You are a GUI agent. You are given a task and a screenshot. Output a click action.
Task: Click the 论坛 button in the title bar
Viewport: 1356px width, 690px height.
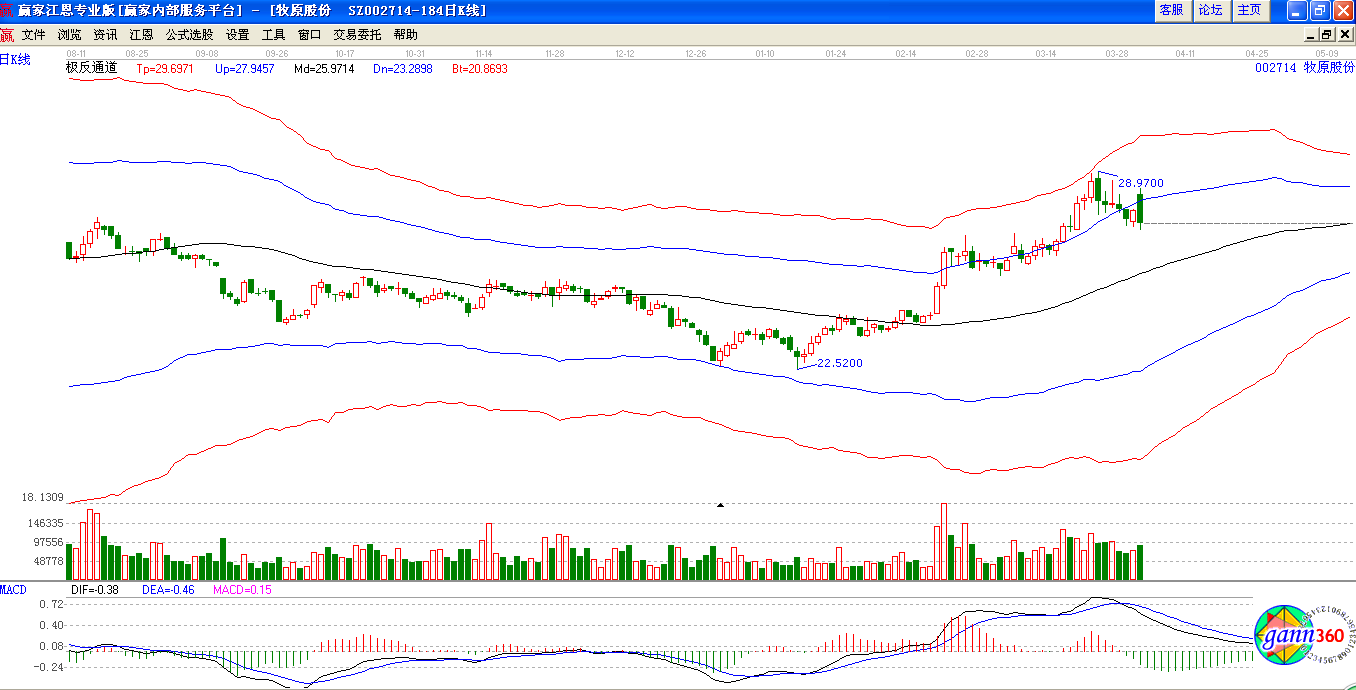pos(1210,10)
